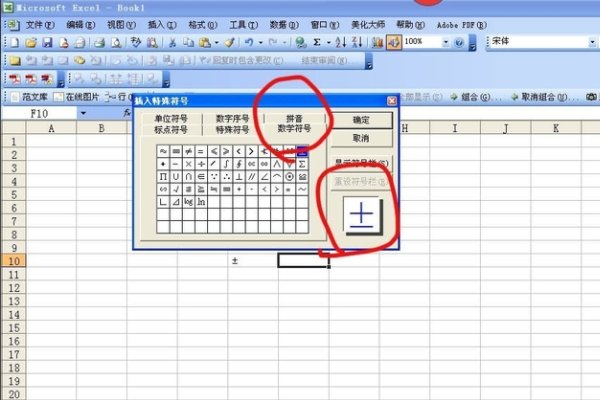Cut selection with the scissors icon
Viewport: 600px width, 400px height.
[172, 42]
